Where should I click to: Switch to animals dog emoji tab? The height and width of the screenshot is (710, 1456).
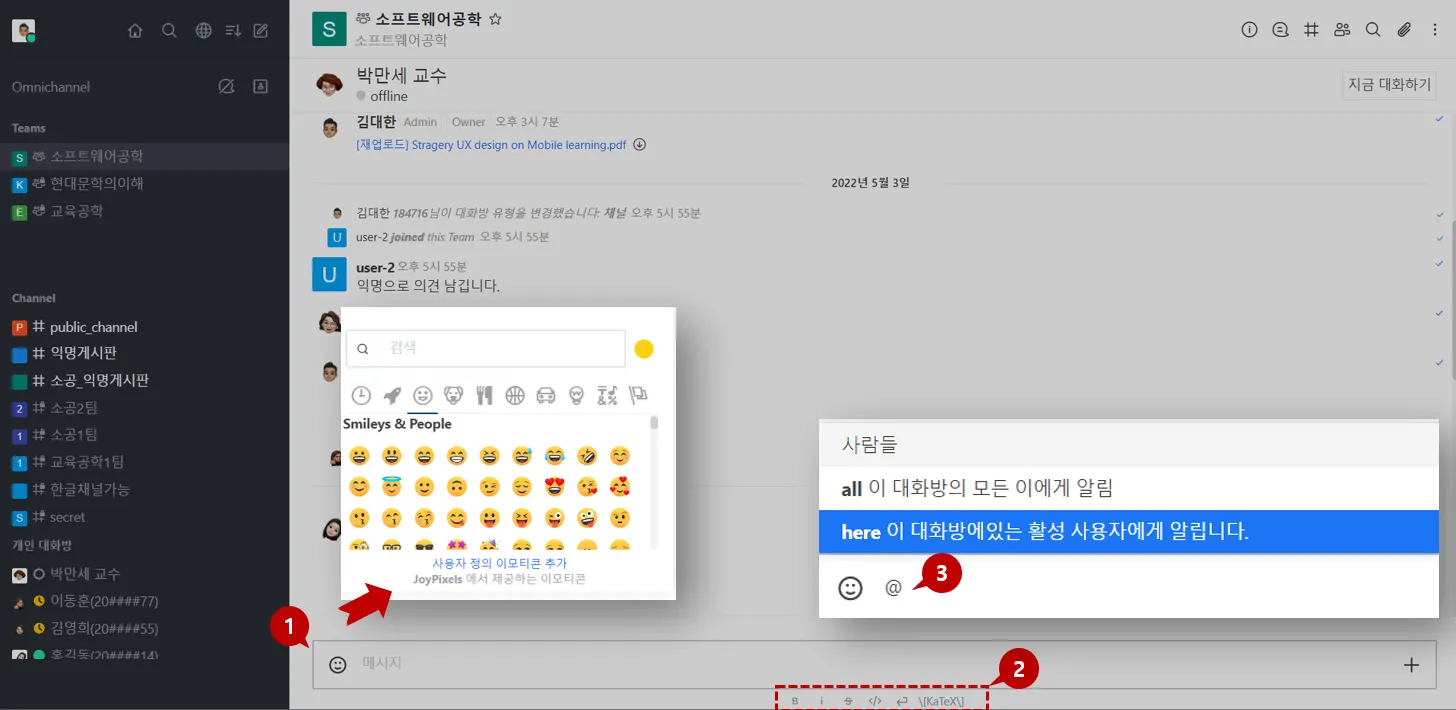click(453, 395)
